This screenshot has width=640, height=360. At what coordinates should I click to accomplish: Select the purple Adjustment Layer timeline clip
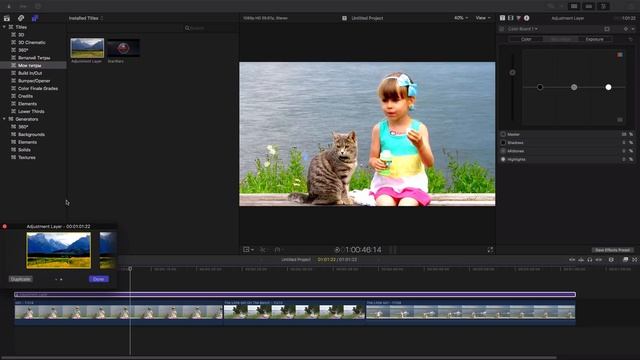pos(295,294)
